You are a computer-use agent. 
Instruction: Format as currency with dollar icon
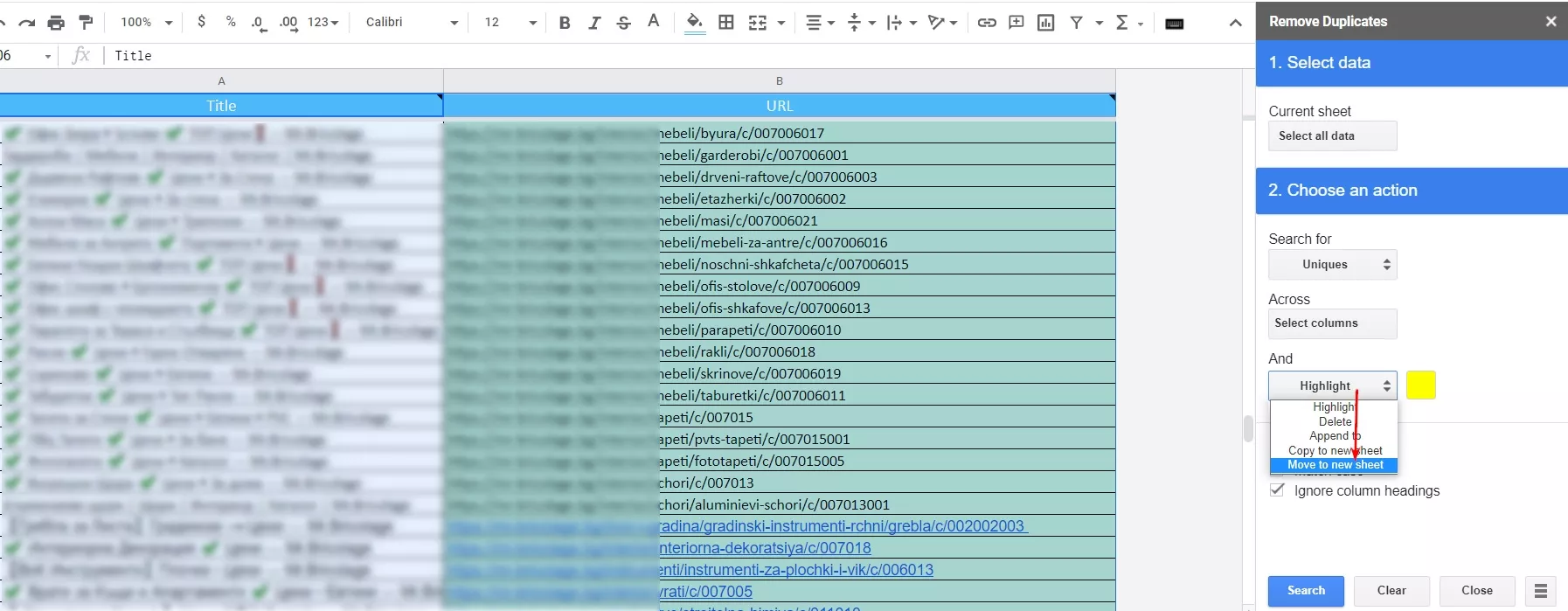coord(202,22)
